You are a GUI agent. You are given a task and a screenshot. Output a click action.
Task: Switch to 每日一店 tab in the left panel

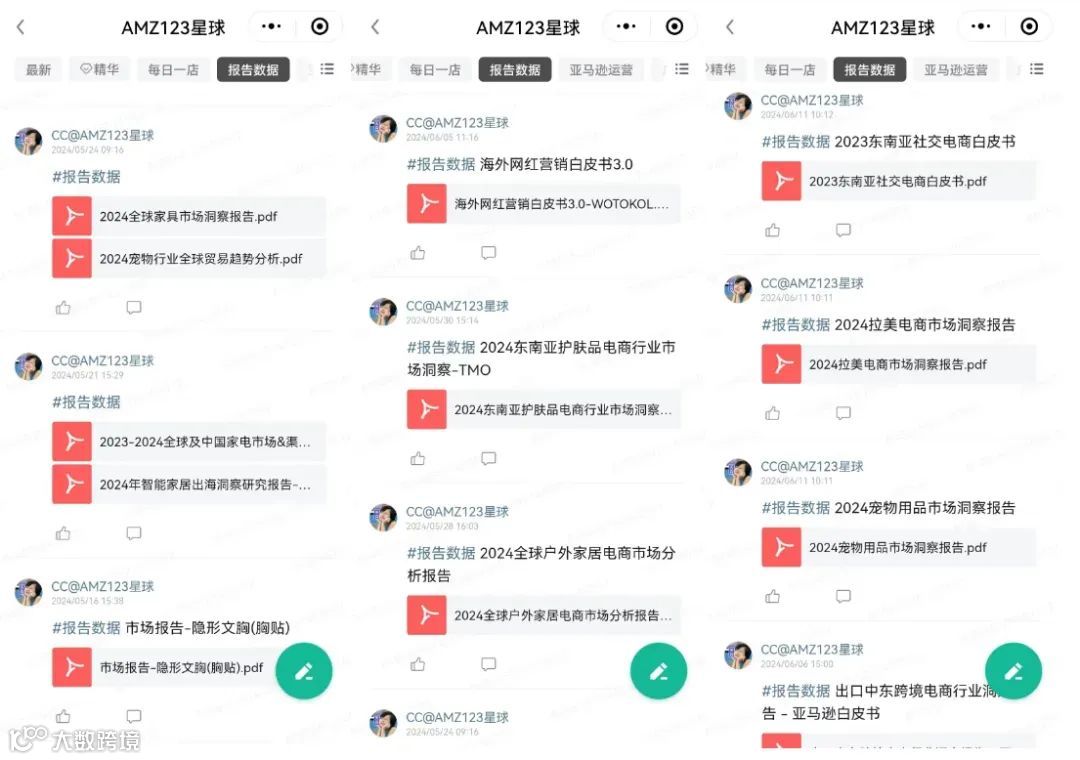(x=173, y=70)
